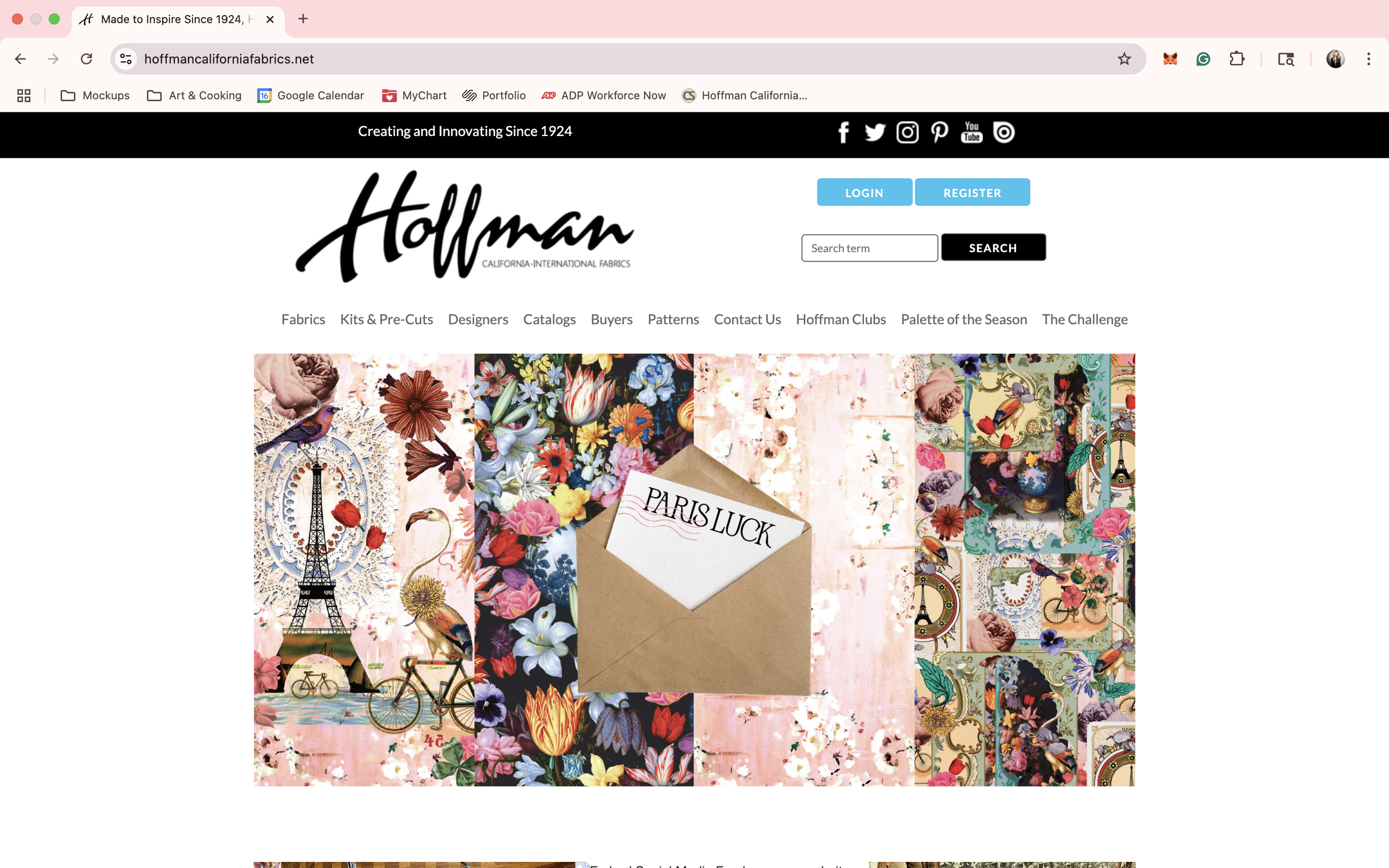The width and height of the screenshot is (1389, 868).
Task: Open Hoffman's Facebook page icon
Action: click(843, 133)
